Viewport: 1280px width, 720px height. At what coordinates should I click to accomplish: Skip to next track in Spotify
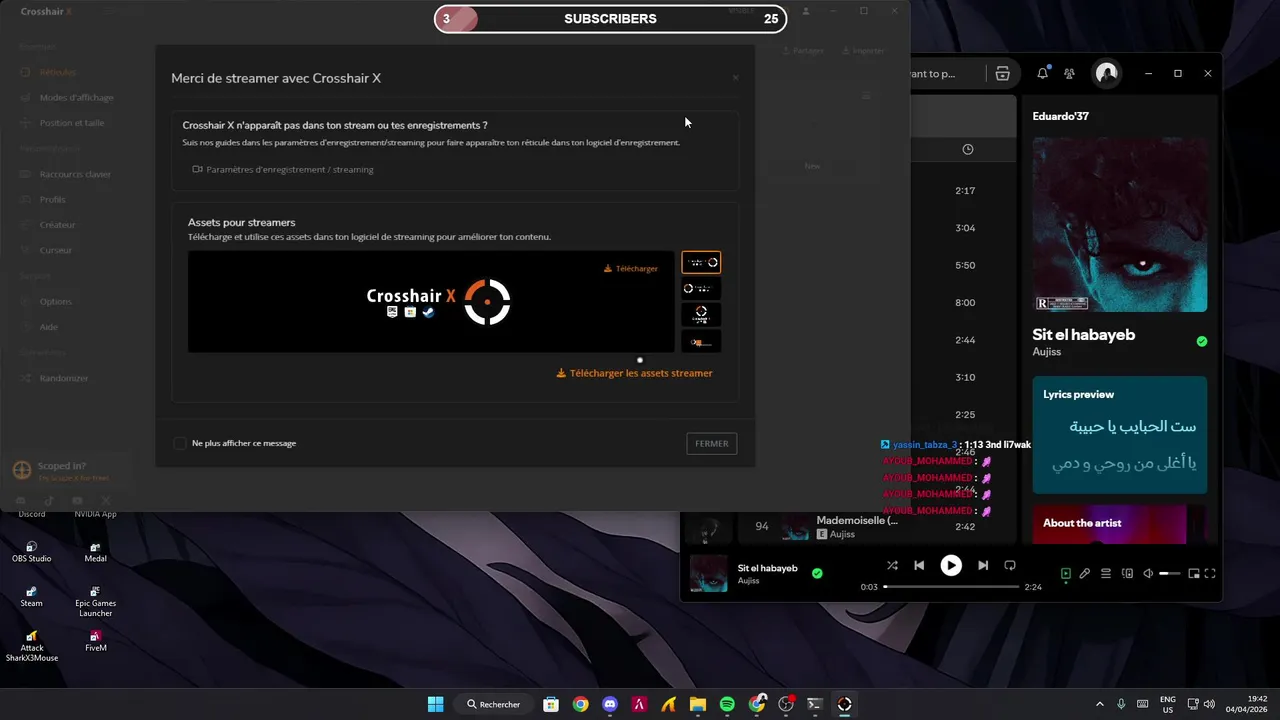(x=983, y=565)
